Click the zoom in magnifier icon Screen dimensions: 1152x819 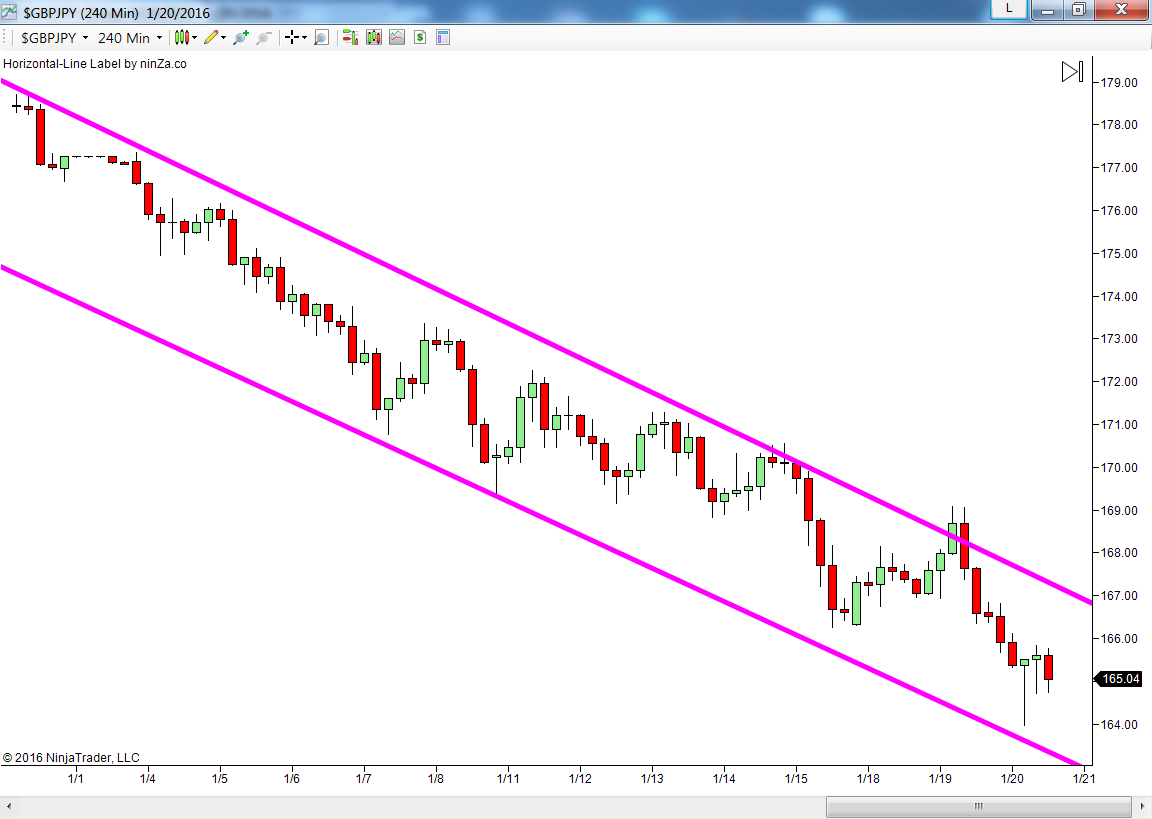tap(241, 37)
